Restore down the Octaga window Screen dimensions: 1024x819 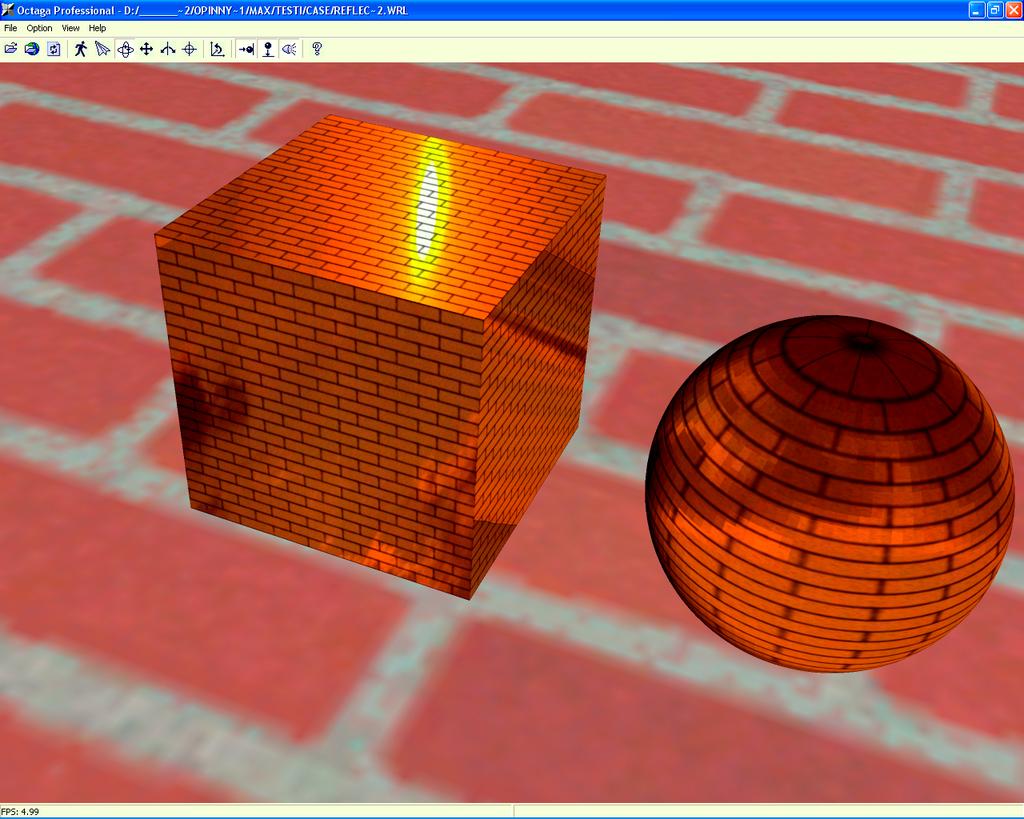(x=995, y=10)
